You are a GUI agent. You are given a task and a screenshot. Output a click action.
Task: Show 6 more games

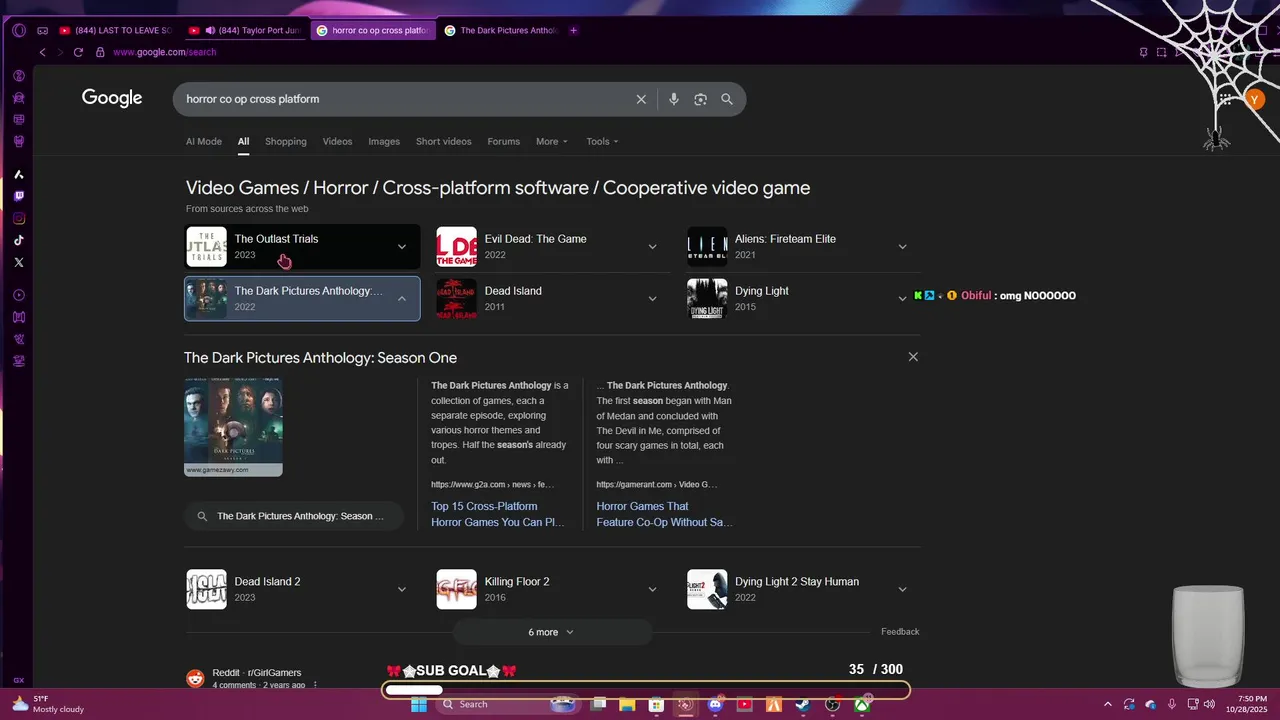[552, 632]
